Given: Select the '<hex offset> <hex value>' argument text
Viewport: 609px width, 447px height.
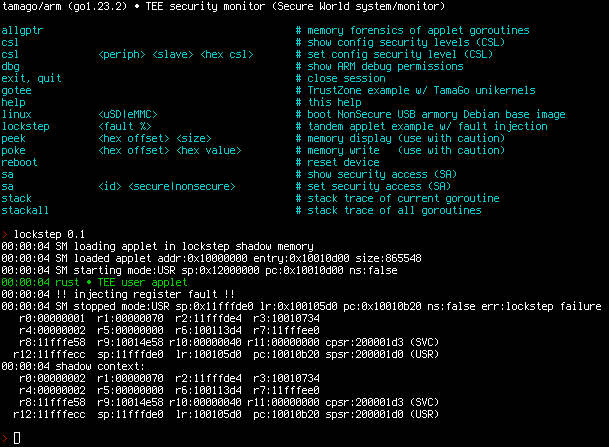Looking at the screenshot, I should pyautogui.click(x=170, y=151).
